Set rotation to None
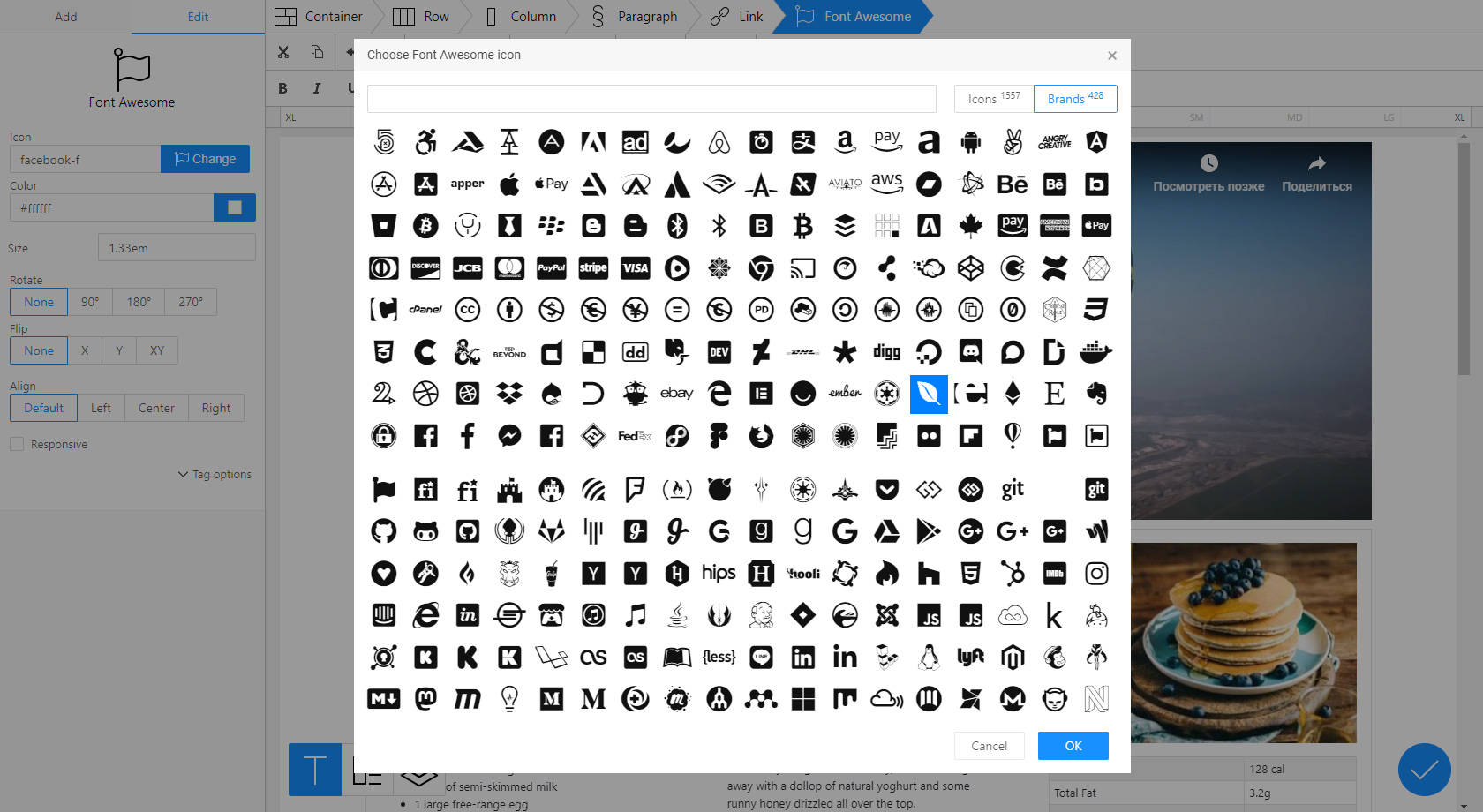The height and width of the screenshot is (812, 1483). [x=39, y=302]
